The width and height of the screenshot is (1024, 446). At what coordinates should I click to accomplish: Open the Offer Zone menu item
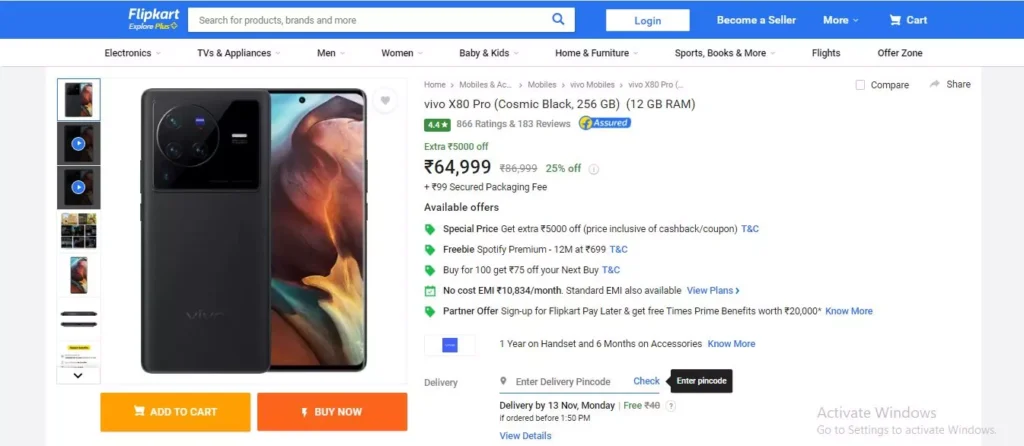(900, 53)
